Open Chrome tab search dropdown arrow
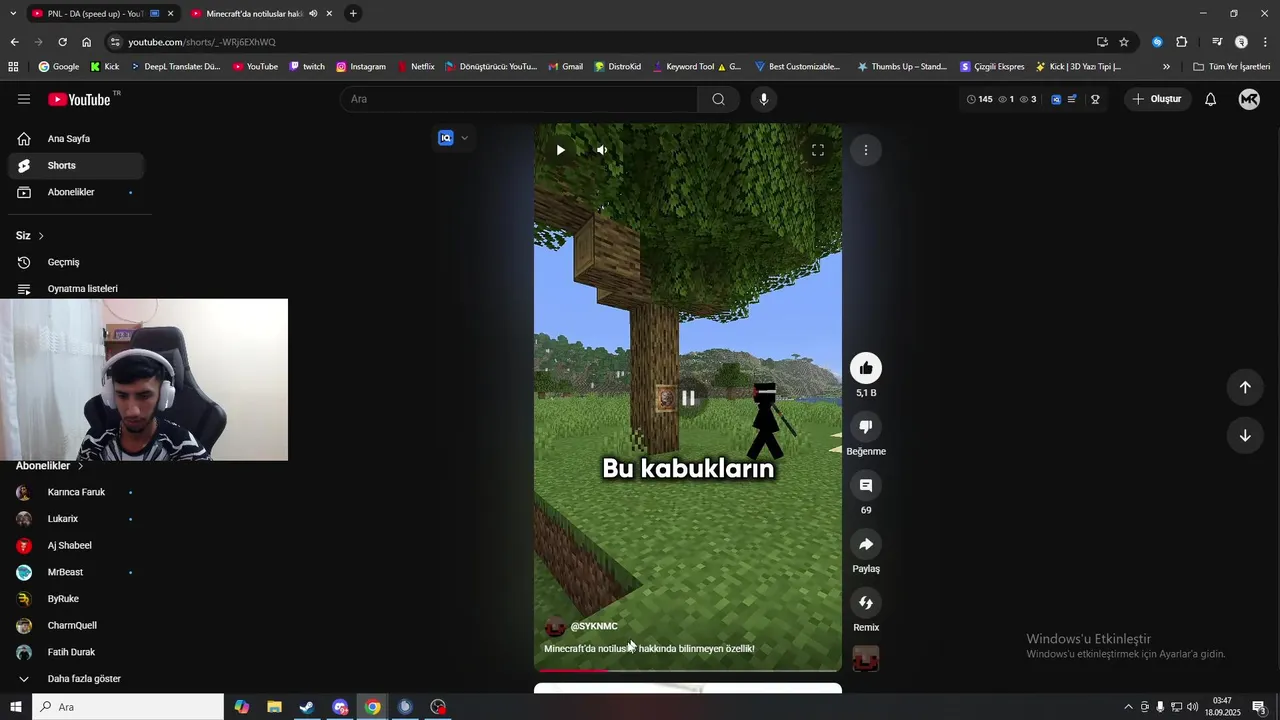The image size is (1280, 720). click(x=13, y=14)
